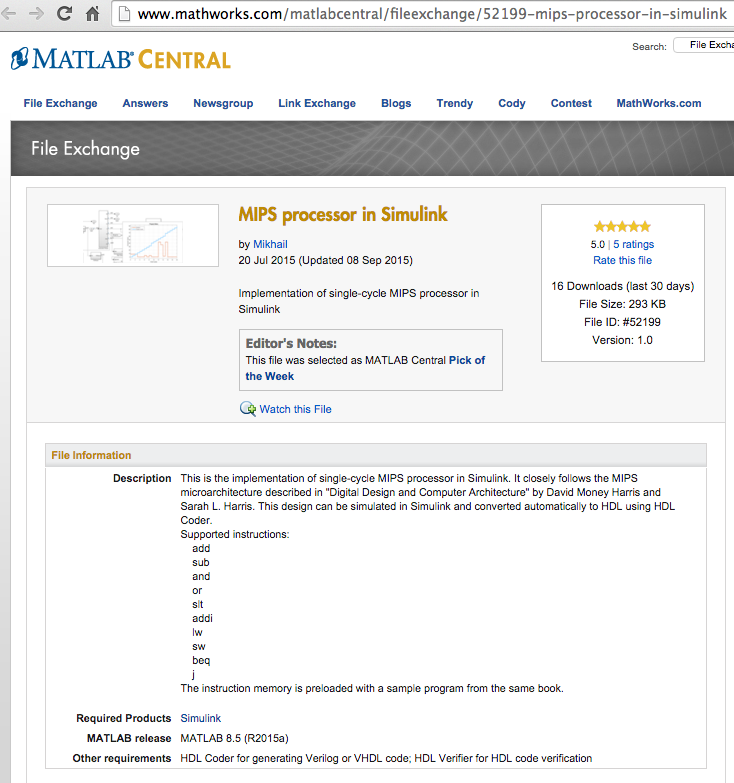Click 16 Downloads (last 30 days) text
Viewport: 734px width, 783px height.
point(622,286)
